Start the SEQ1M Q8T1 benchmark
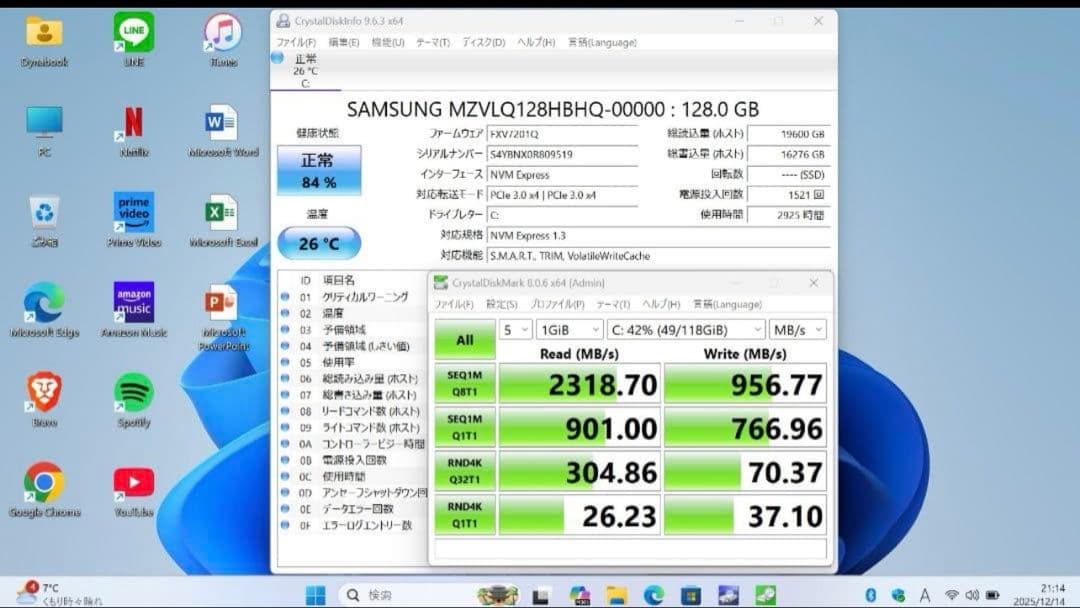The height and width of the screenshot is (608, 1080). pos(464,383)
